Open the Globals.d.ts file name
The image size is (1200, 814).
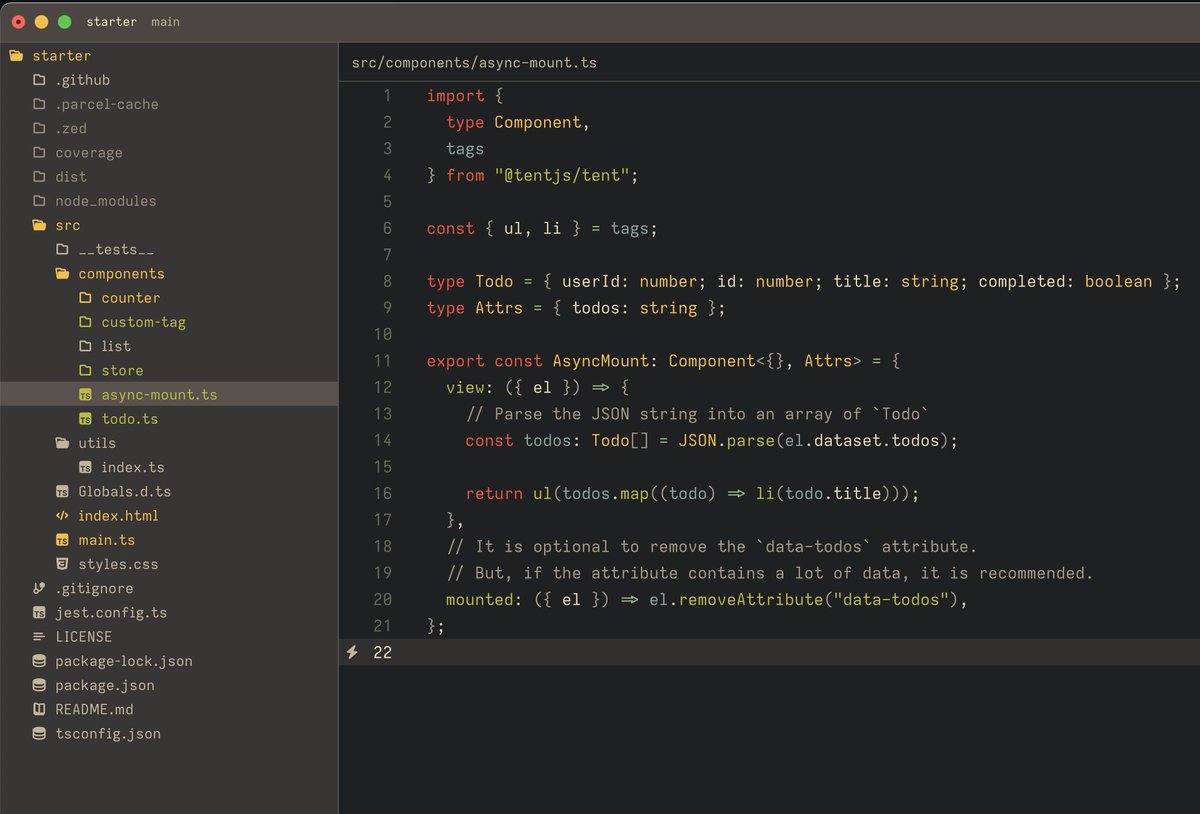[124, 491]
